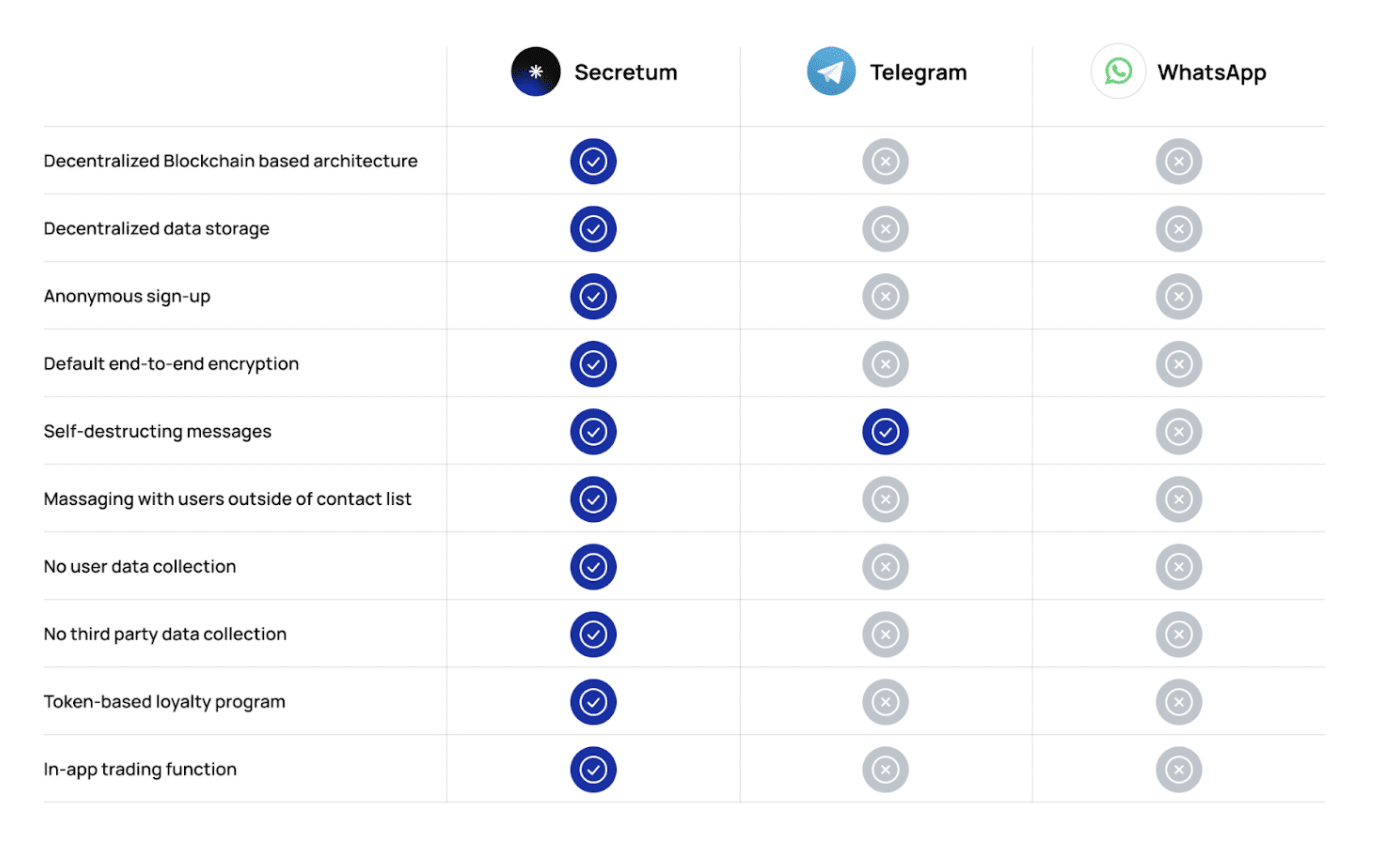Image resolution: width=1380 pixels, height=860 pixels.
Task: Click Telegram's cross for No third party data collection
Action: [885, 635]
